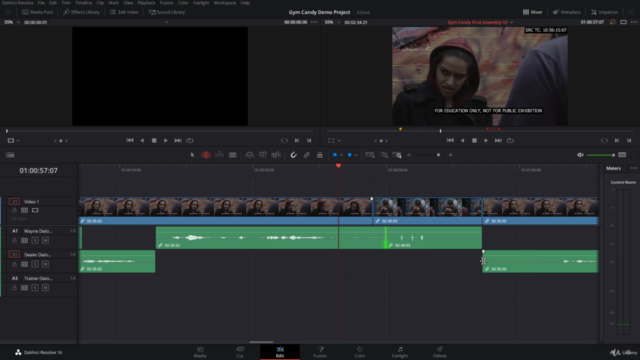This screenshot has width=640, height=360.
Task: Disable the Video 1 track
Action: click(35, 210)
